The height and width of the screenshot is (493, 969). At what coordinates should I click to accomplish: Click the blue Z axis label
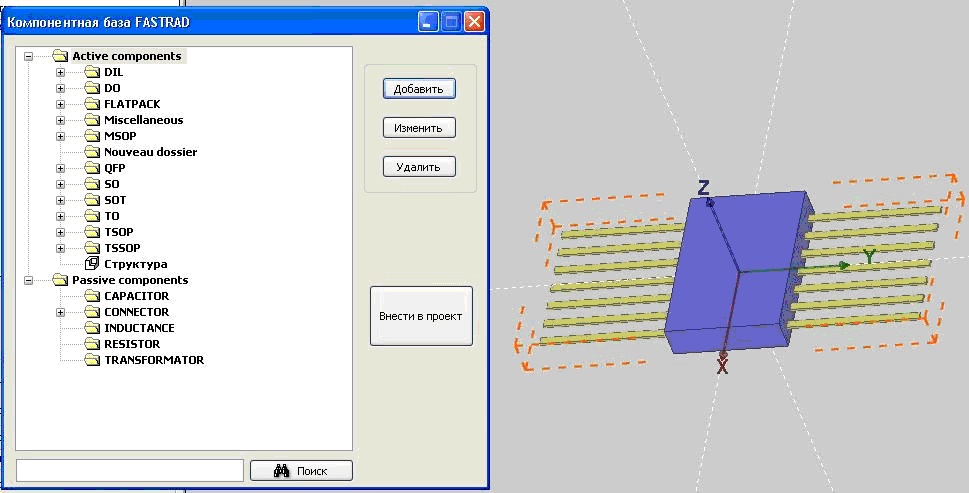[703, 188]
